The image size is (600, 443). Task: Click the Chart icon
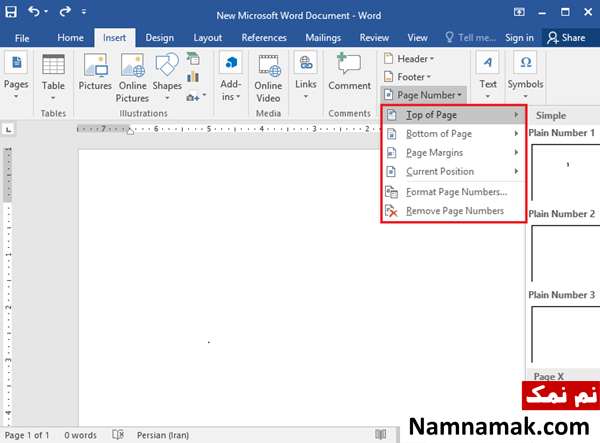tap(193, 76)
